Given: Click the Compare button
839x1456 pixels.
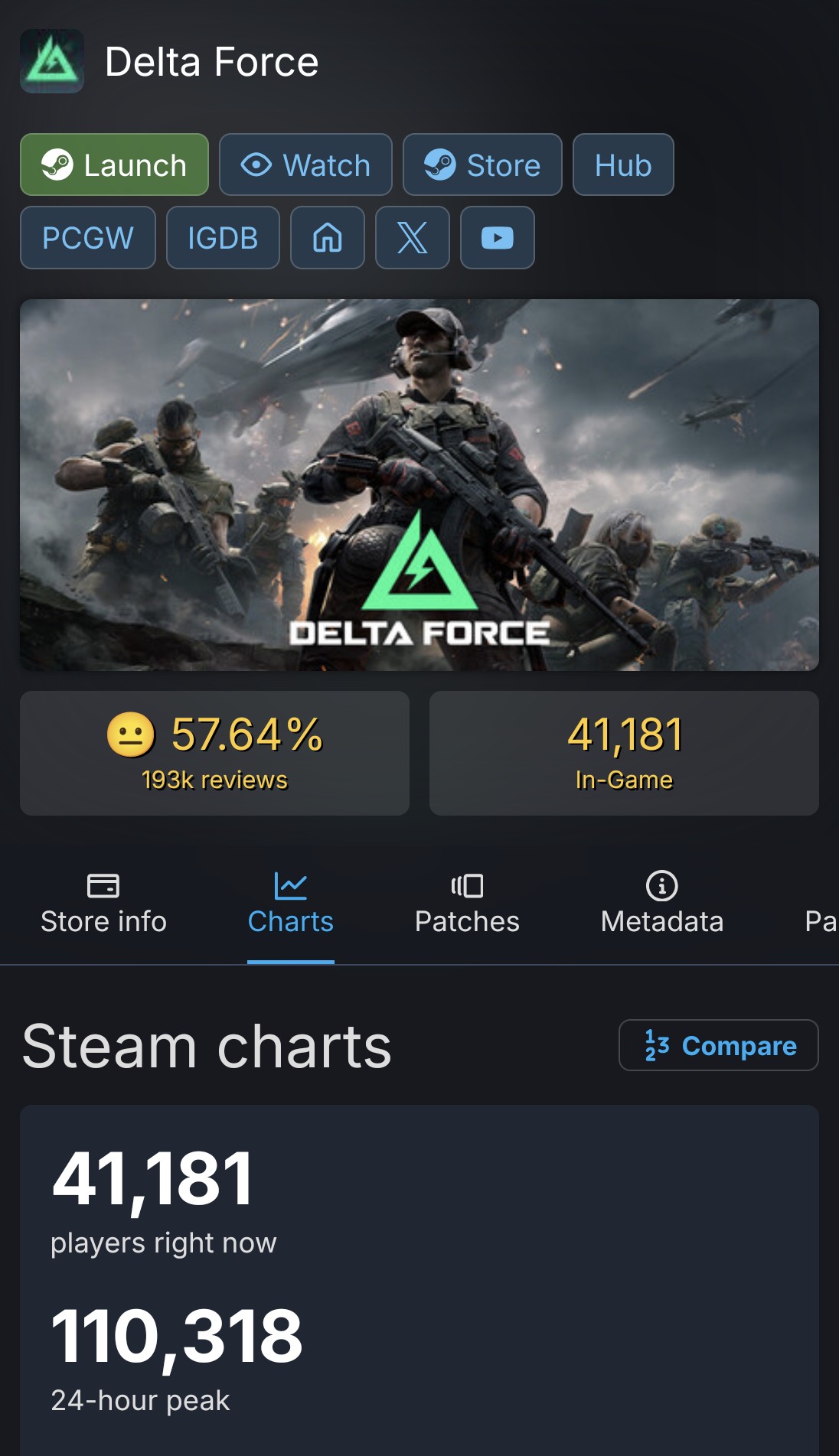Looking at the screenshot, I should tap(719, 1045).
